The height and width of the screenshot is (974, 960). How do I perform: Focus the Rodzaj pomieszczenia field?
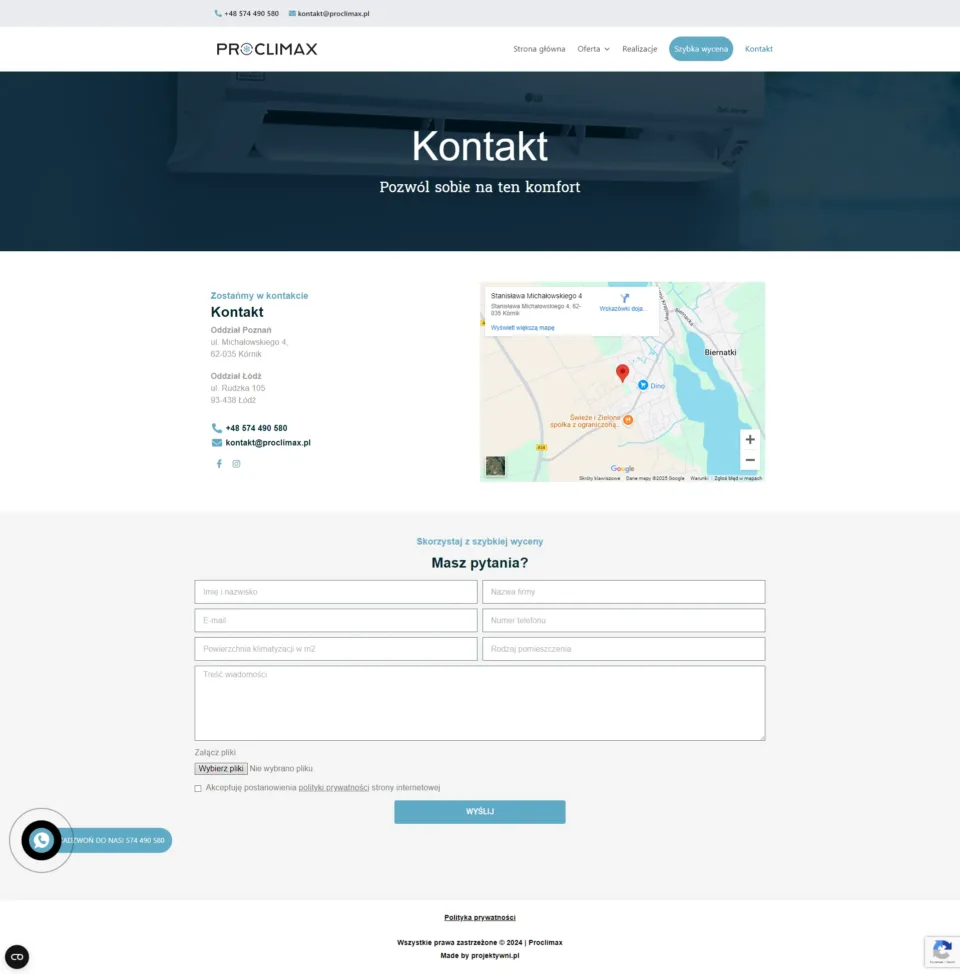click(x=623, y=649)
